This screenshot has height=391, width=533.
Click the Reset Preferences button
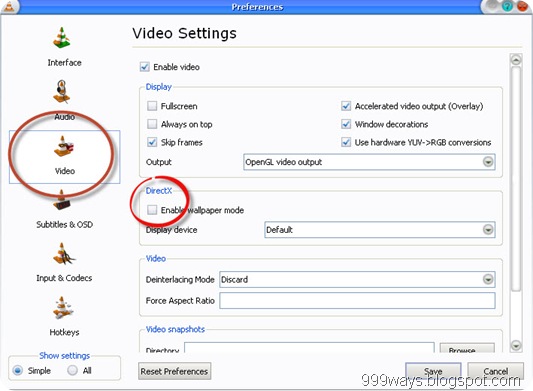pyautogui.click(x=174, y=371)
